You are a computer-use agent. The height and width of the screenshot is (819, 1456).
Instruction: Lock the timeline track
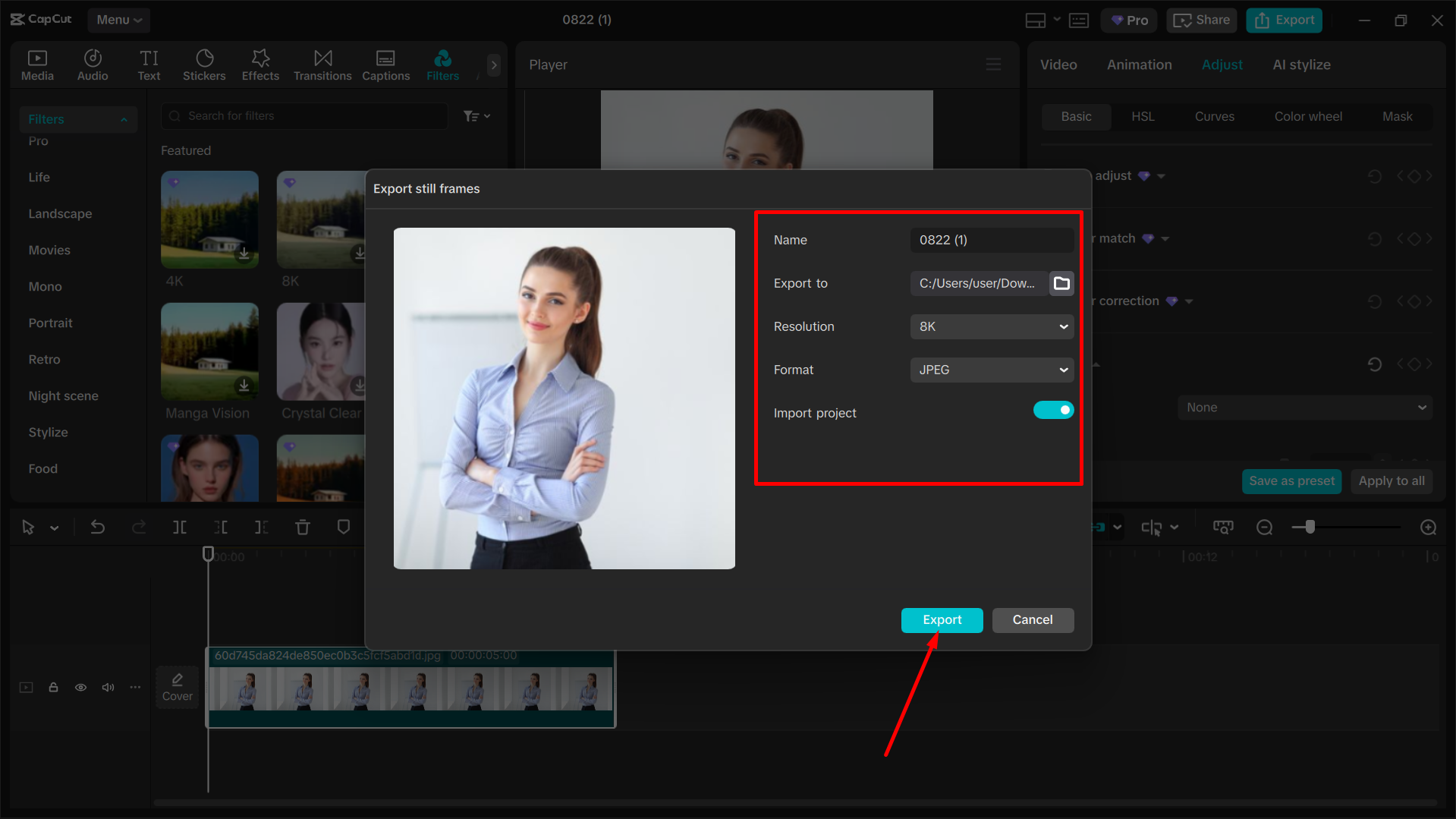tap(53, 687)
